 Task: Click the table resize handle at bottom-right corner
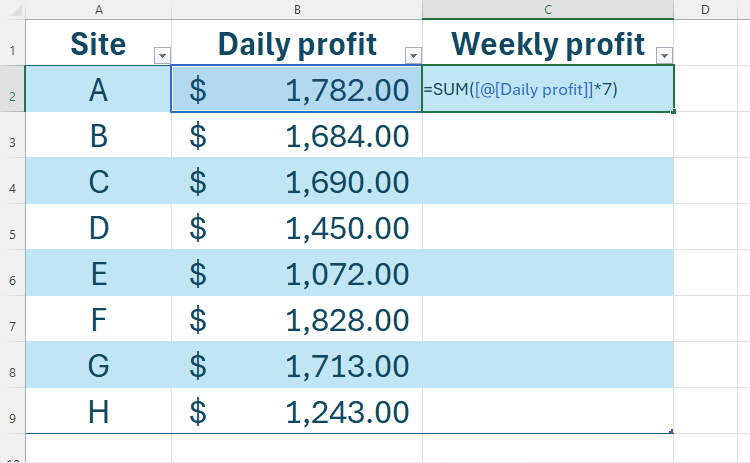tap(671, 431)
